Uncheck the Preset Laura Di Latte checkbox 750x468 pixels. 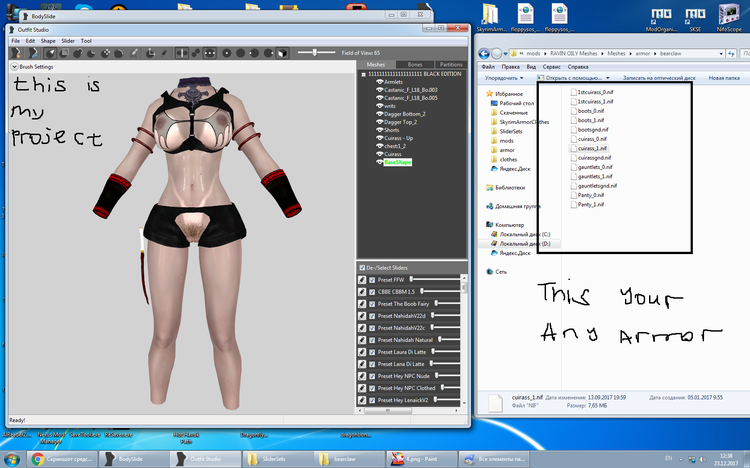(372, 352)
